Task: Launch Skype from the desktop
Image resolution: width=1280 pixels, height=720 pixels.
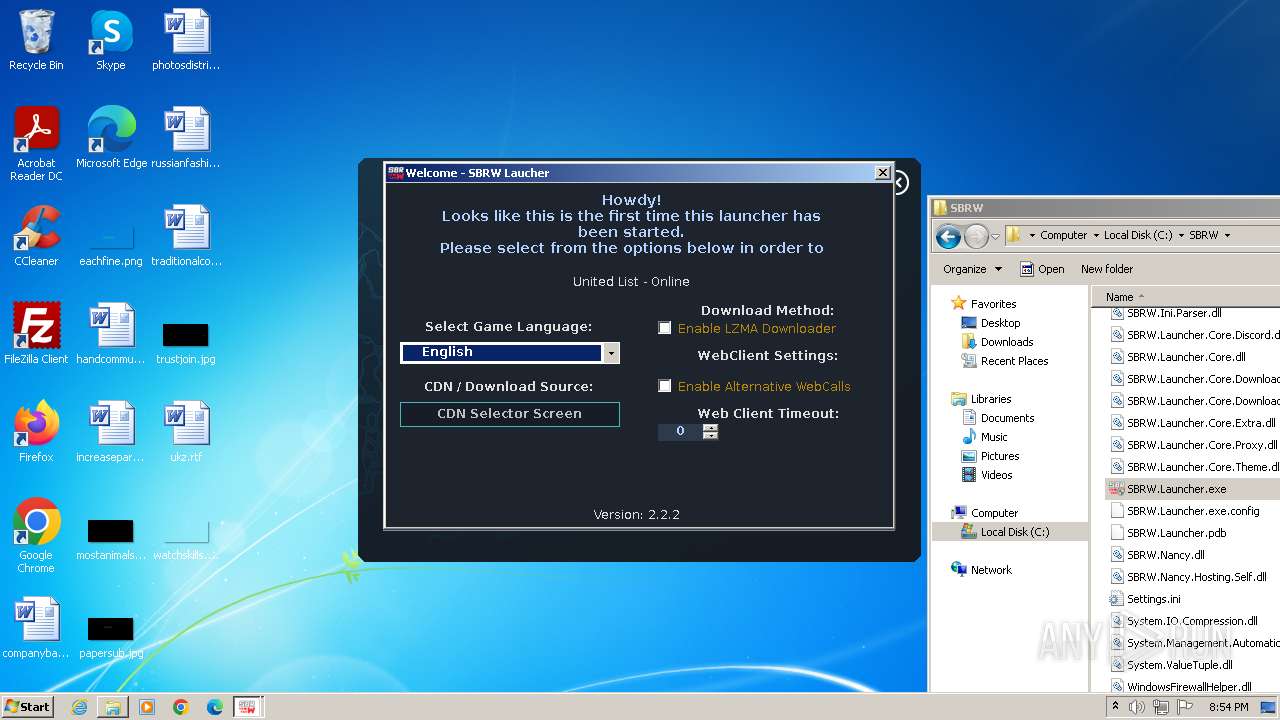Action: click(x=110, y=40)
